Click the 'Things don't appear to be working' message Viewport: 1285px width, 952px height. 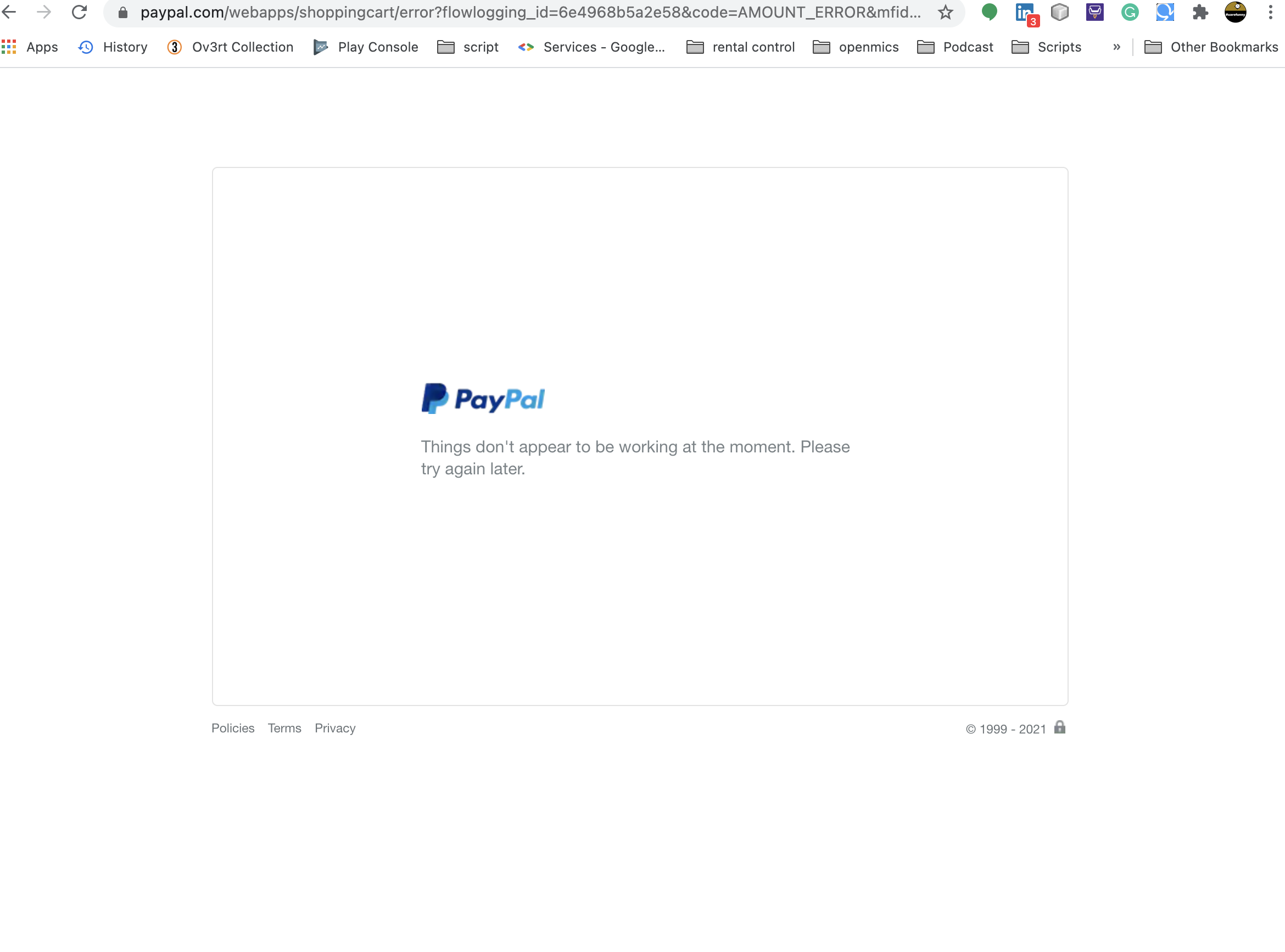click(x=635, y=457)
